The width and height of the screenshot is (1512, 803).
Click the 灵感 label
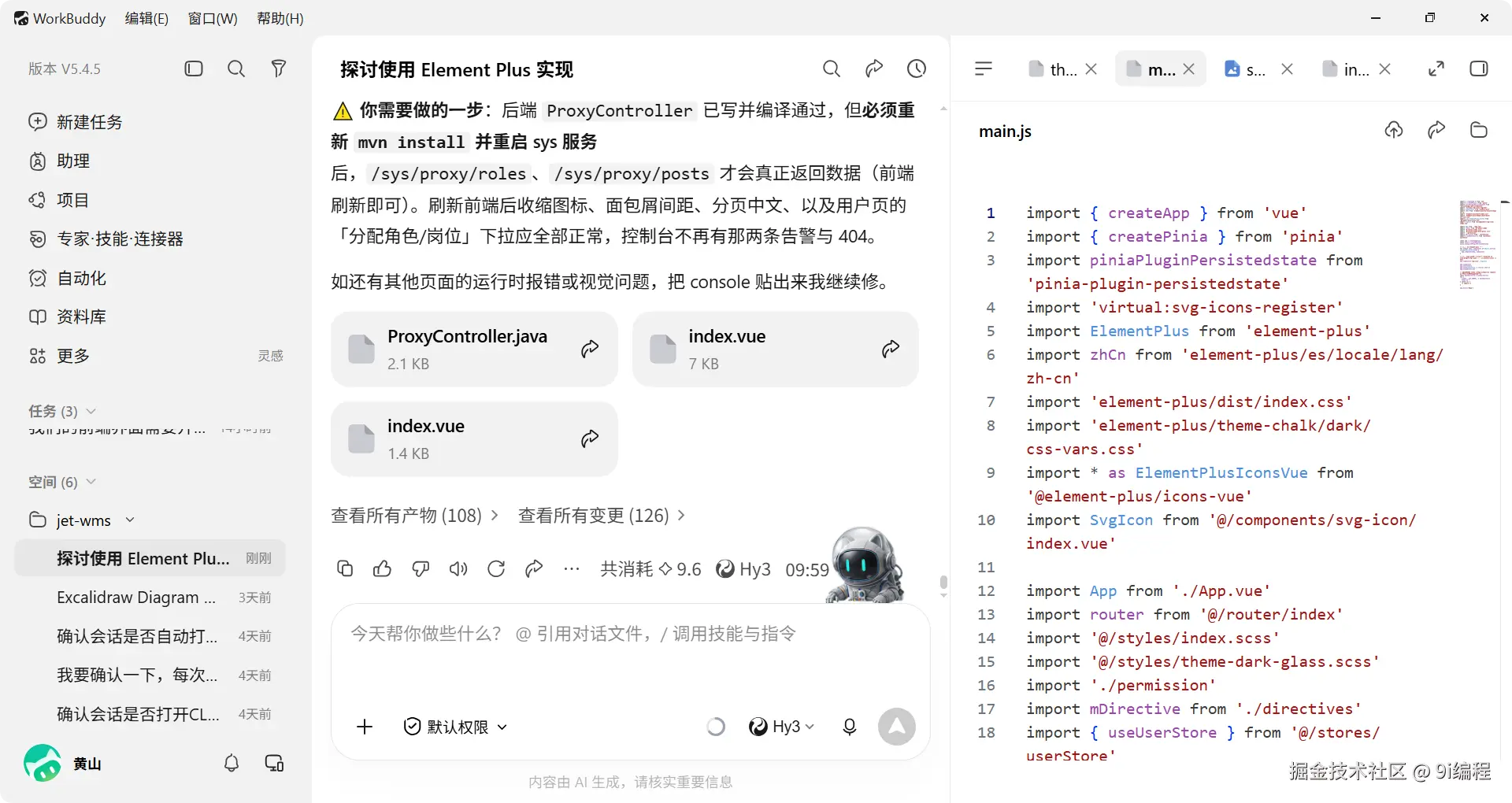270,356
